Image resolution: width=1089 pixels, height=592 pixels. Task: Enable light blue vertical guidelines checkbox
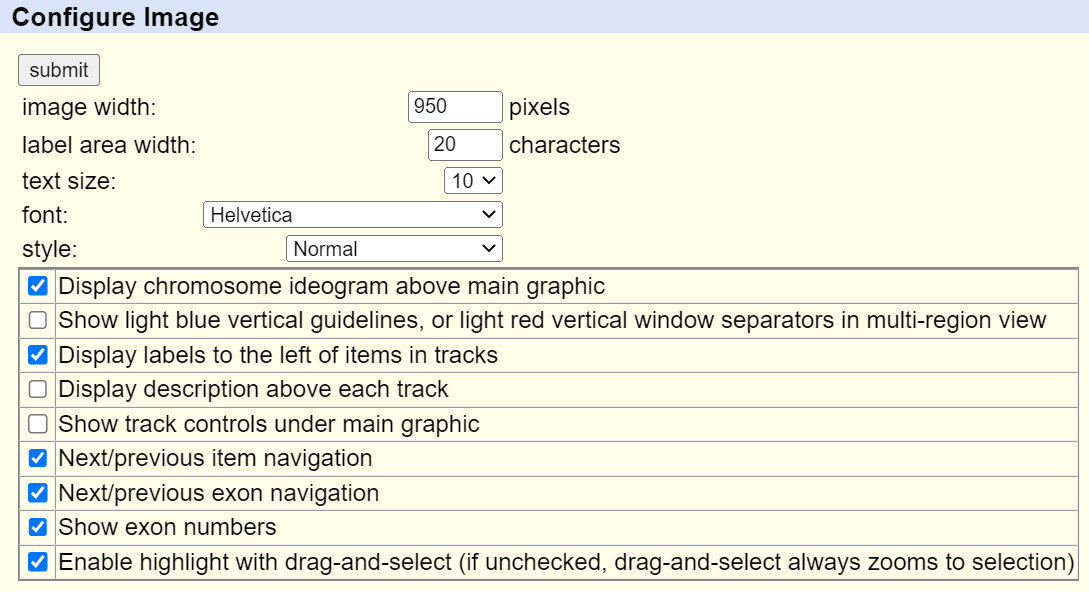(38, 321)
